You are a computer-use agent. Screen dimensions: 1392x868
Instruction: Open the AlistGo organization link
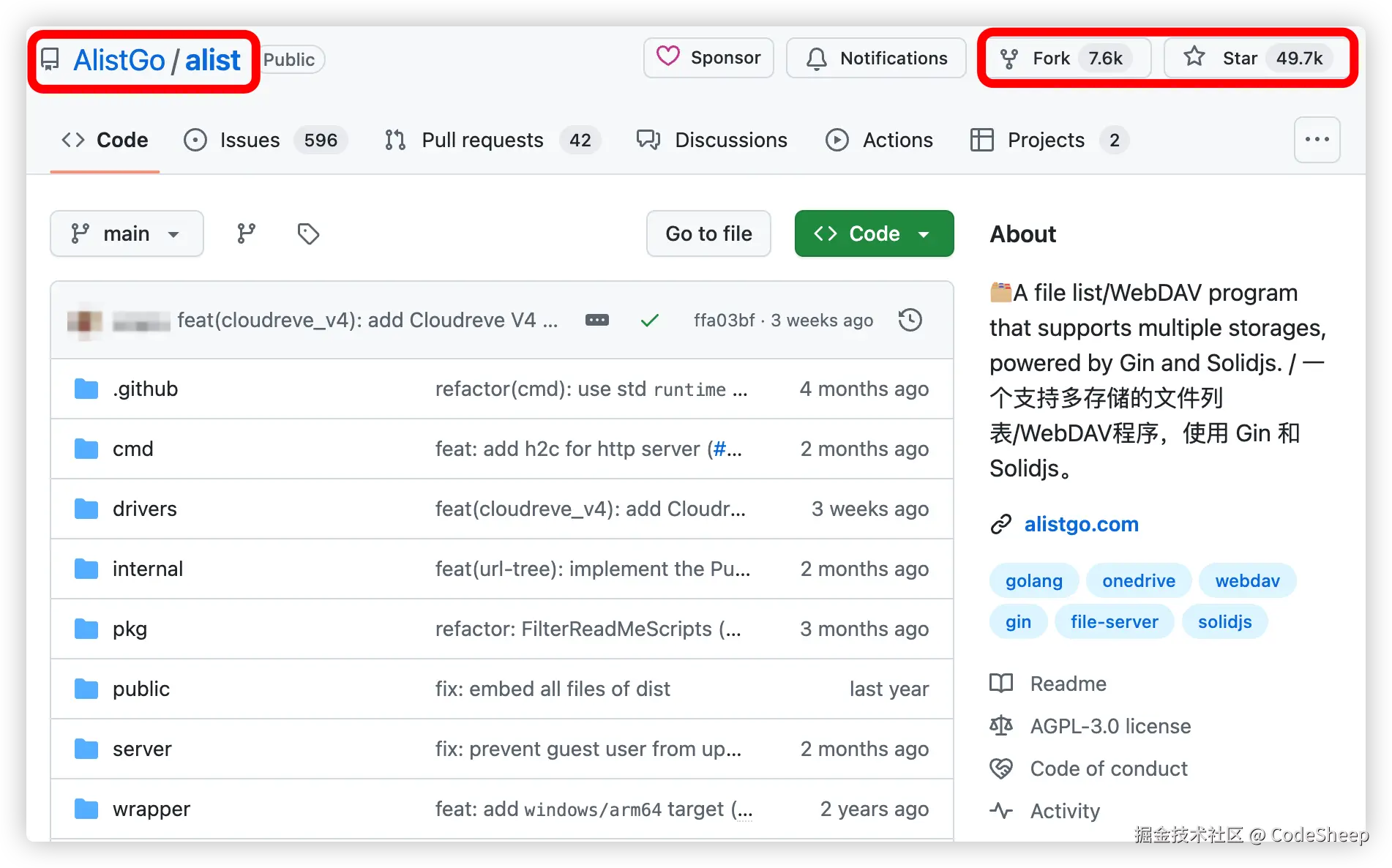pyautogui.click(x=119, y=60)
